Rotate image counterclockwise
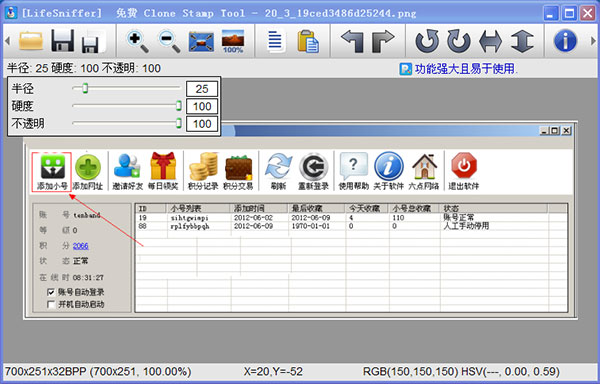Viewport: 600px width, 384px height. click(427, 41)
